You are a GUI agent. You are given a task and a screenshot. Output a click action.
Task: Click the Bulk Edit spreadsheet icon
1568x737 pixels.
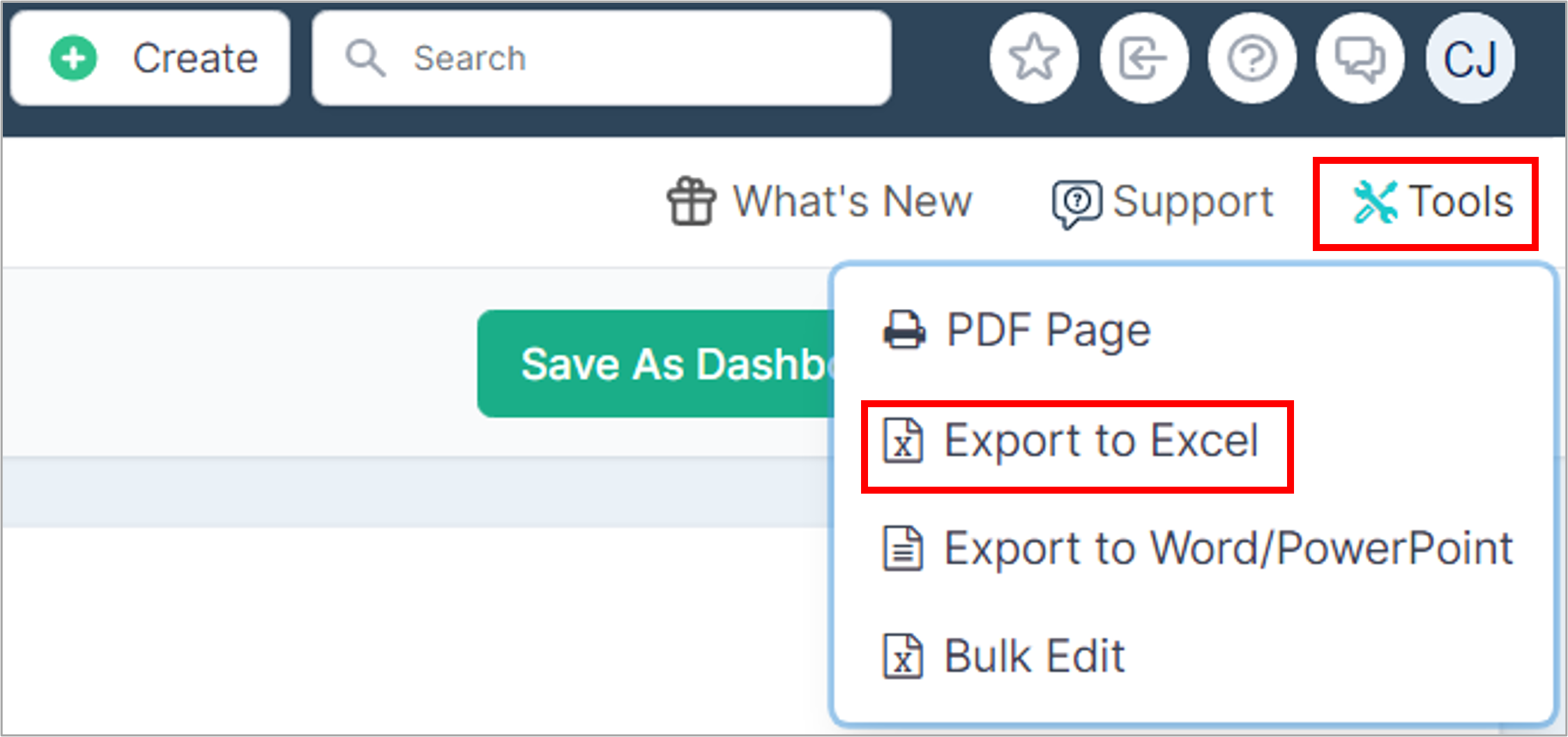(904, 656)
